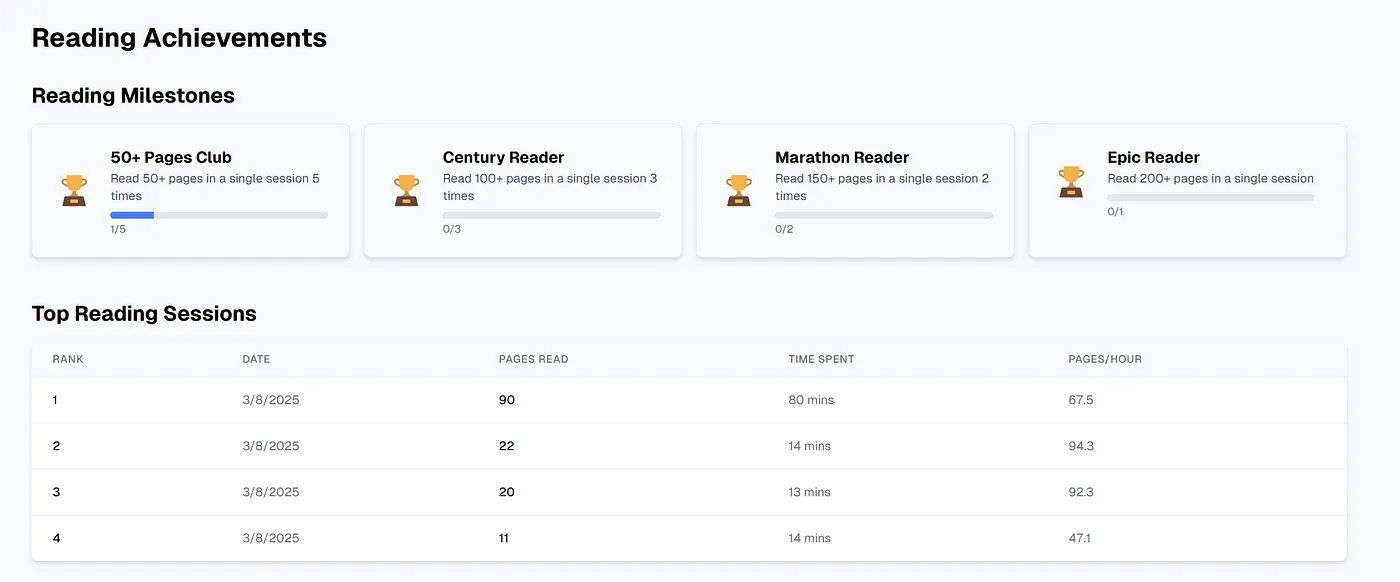Select the DATE column header
The image size is (1400, 582).
click(x=256, y=359)
